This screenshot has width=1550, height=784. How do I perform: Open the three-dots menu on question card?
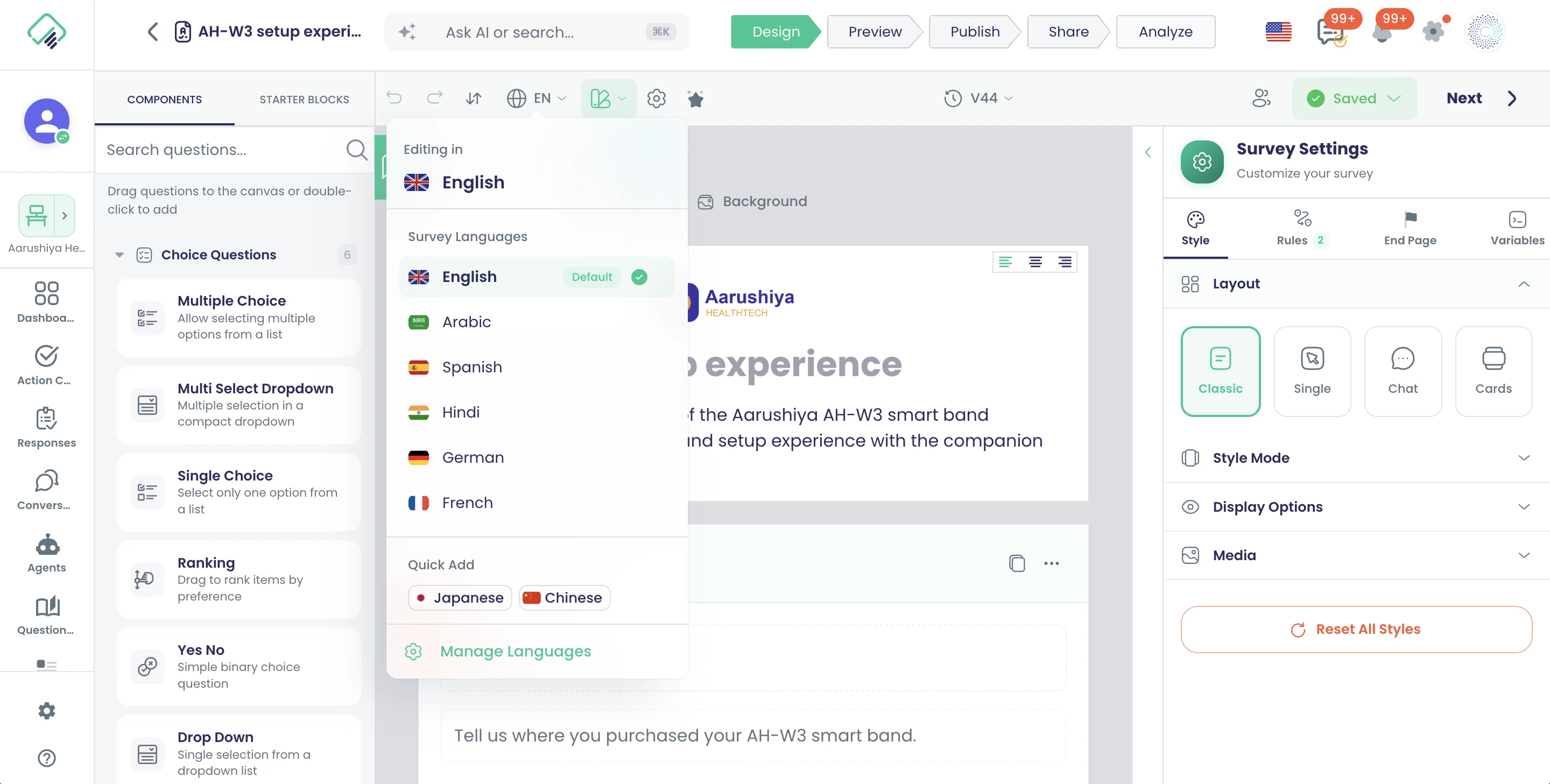1051,563
